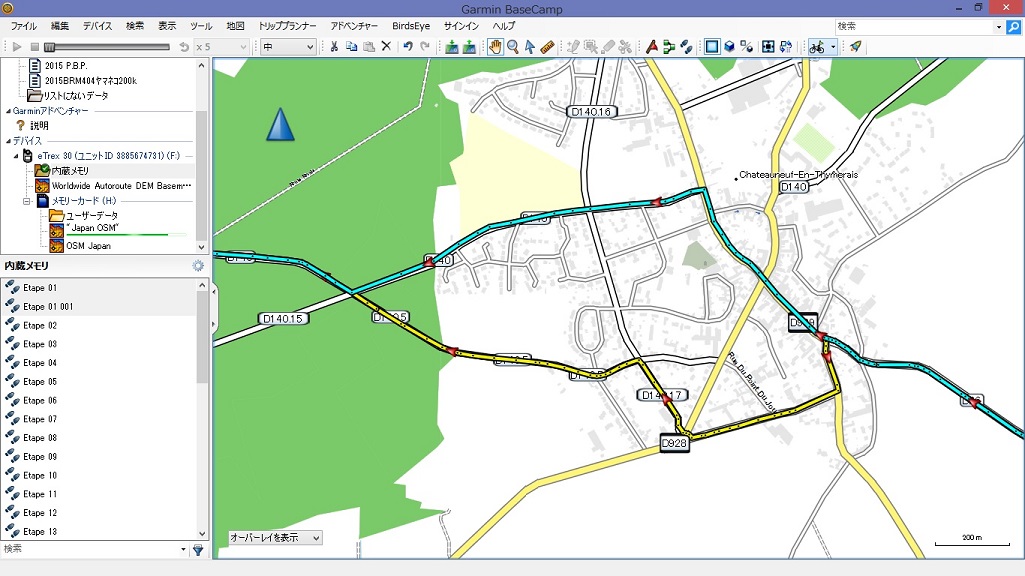1025x576 pixels.
Task: Open the トリッププランナー menu
Action: (x=287, y=26)
